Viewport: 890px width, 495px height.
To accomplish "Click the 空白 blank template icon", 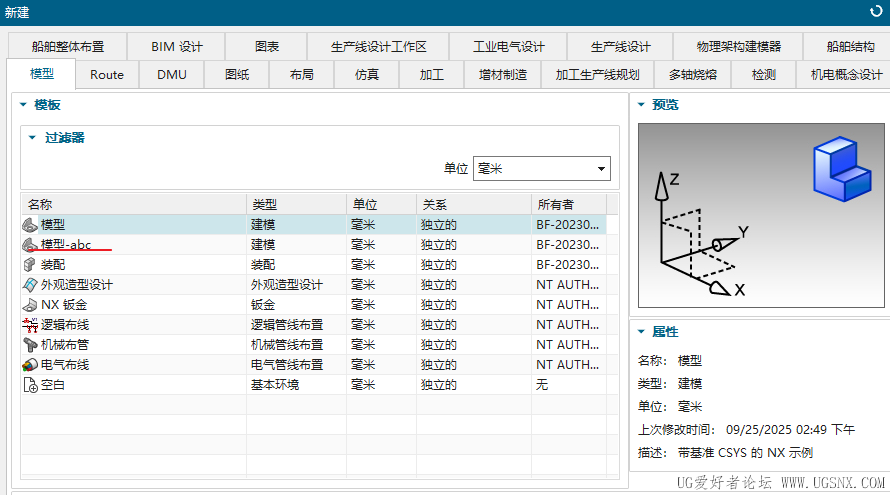I will point(30,385).
